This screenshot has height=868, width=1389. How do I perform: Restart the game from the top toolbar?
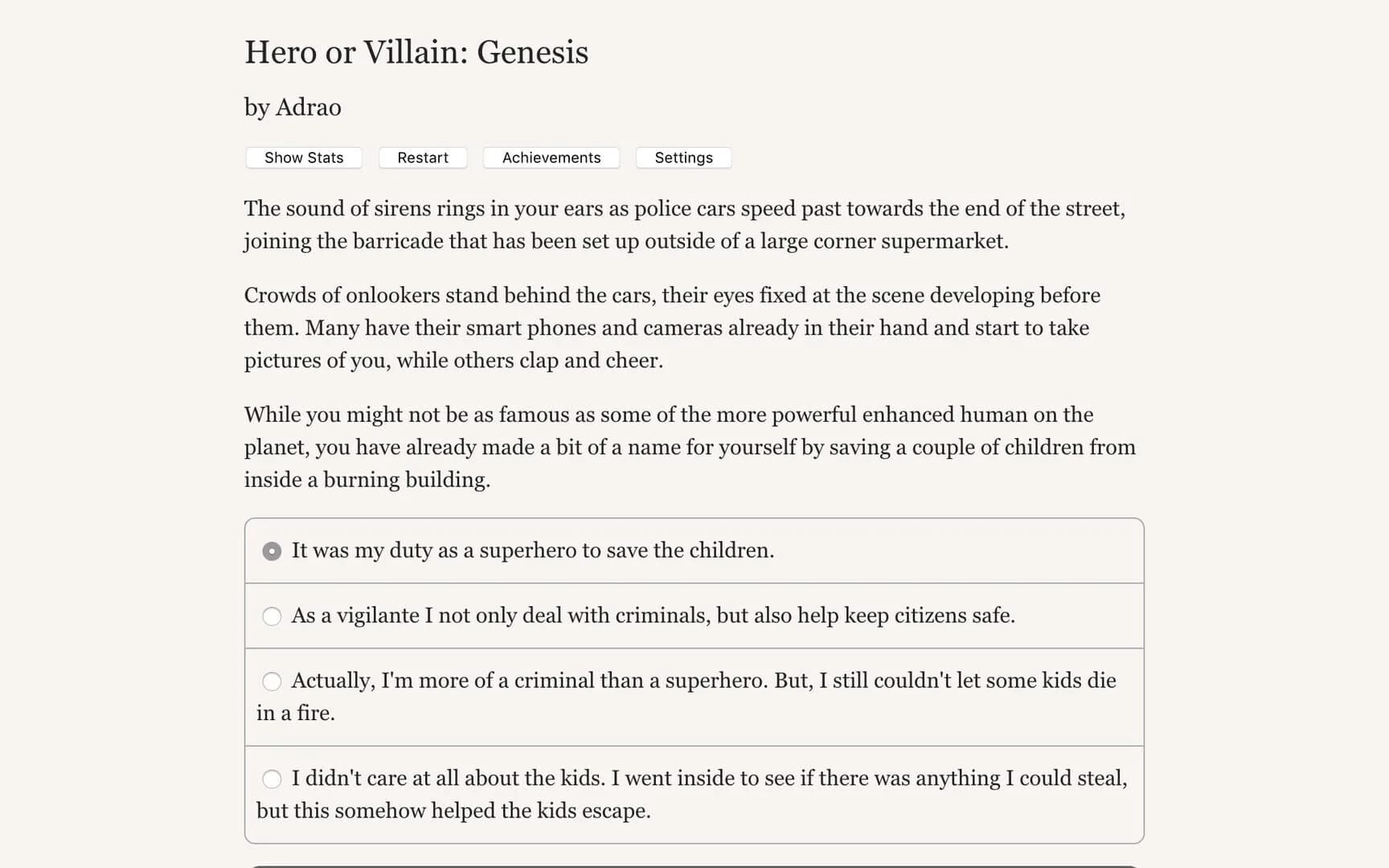[423, 158]
